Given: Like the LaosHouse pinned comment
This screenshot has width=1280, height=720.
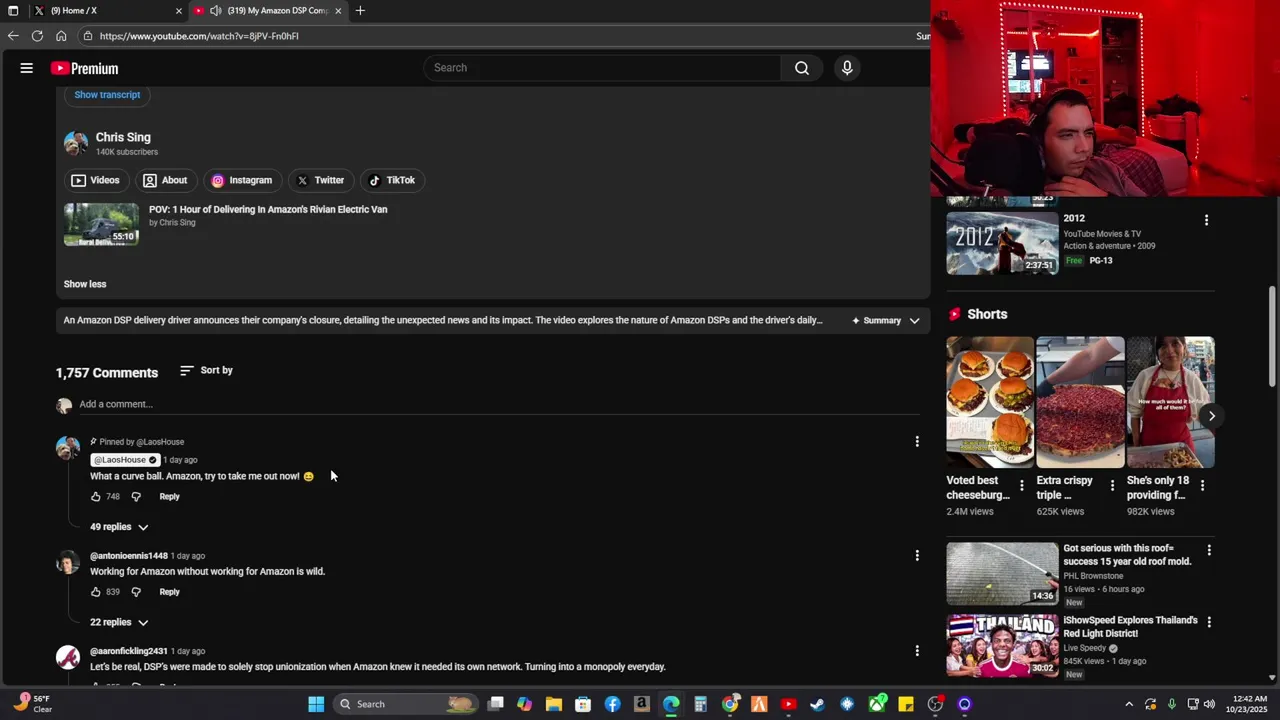Looking at the screenshot, I should [x=96, y=497].
